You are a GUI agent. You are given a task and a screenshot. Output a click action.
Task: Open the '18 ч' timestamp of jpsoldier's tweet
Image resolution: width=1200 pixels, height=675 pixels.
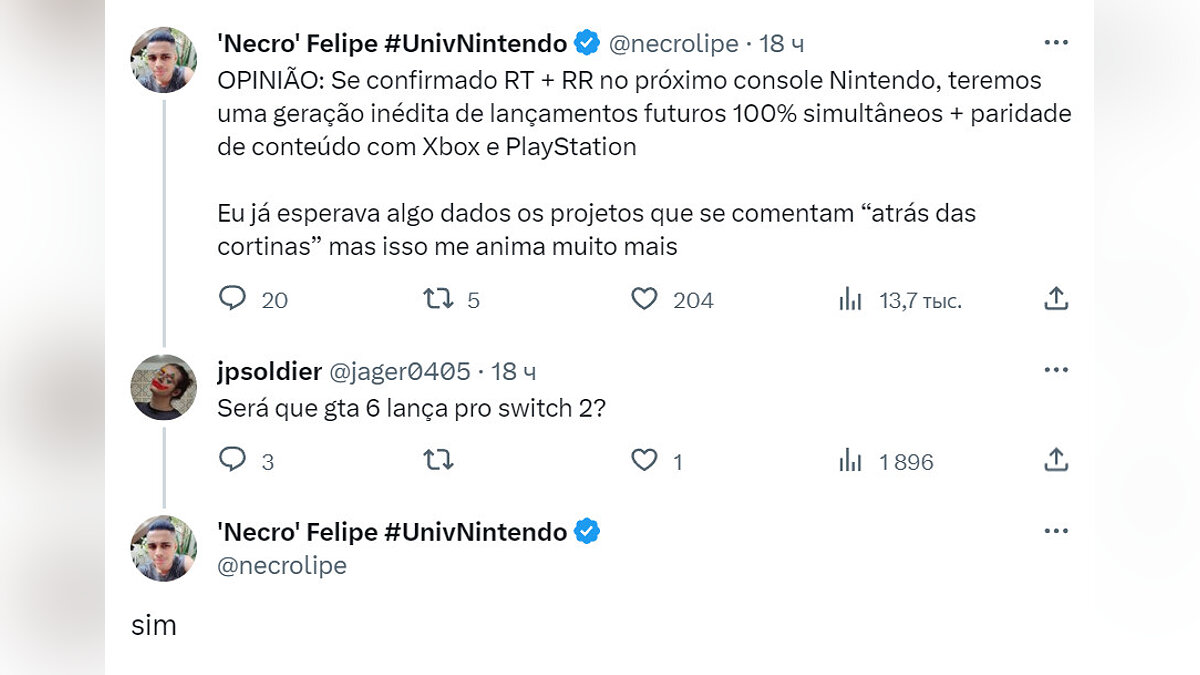click(x=514, y=372)
